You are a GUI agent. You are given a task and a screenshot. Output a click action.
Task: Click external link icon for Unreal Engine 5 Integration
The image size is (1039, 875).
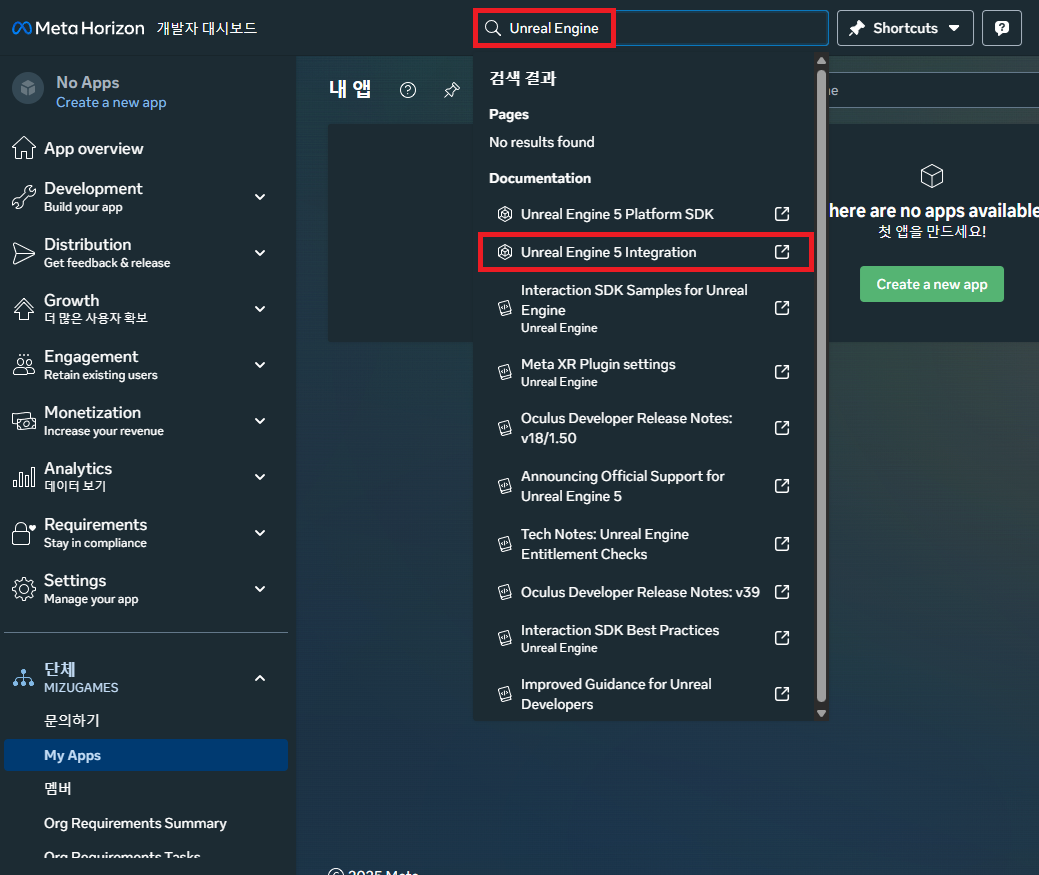(x=782, y=252)
